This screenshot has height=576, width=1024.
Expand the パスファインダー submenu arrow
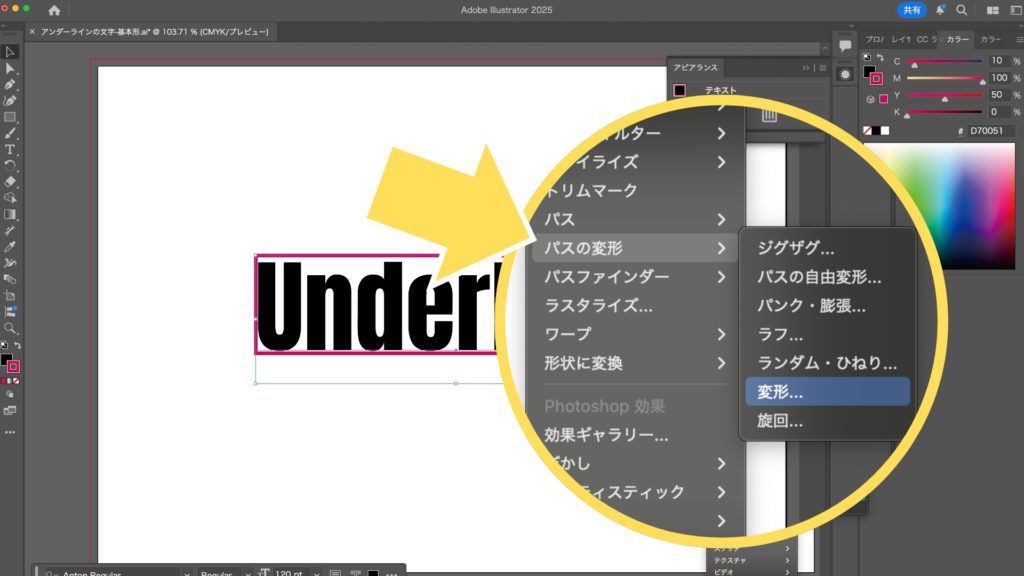tap(721, 277)
